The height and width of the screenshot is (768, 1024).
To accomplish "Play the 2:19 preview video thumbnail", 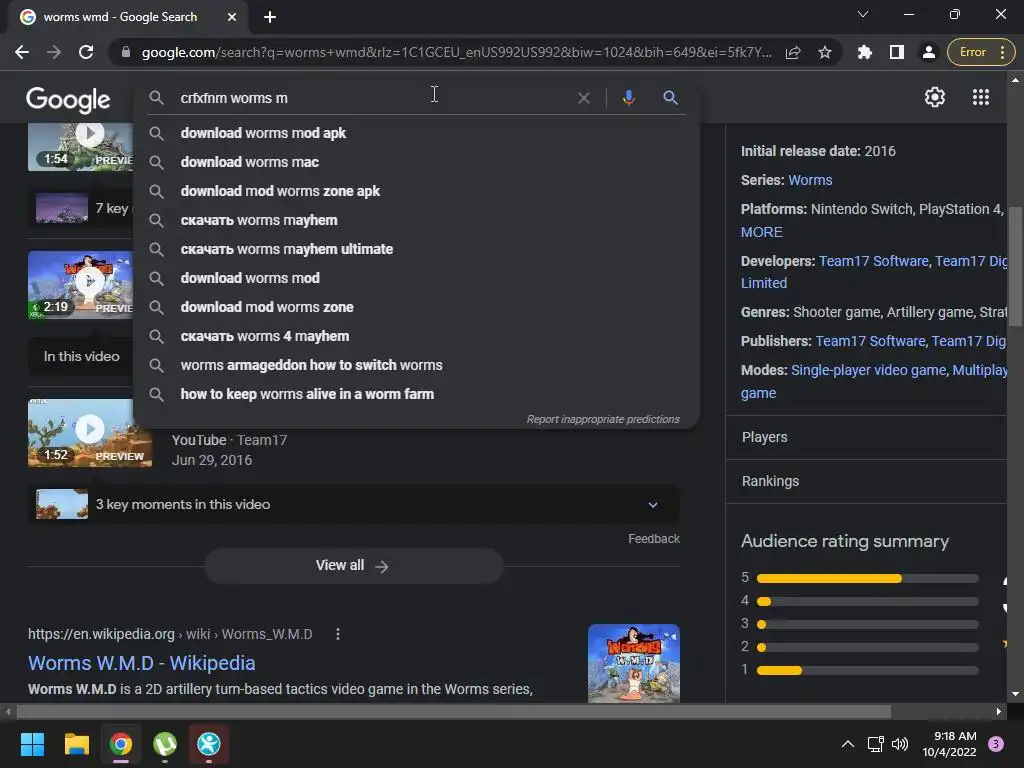I will (x=80, y=285).
